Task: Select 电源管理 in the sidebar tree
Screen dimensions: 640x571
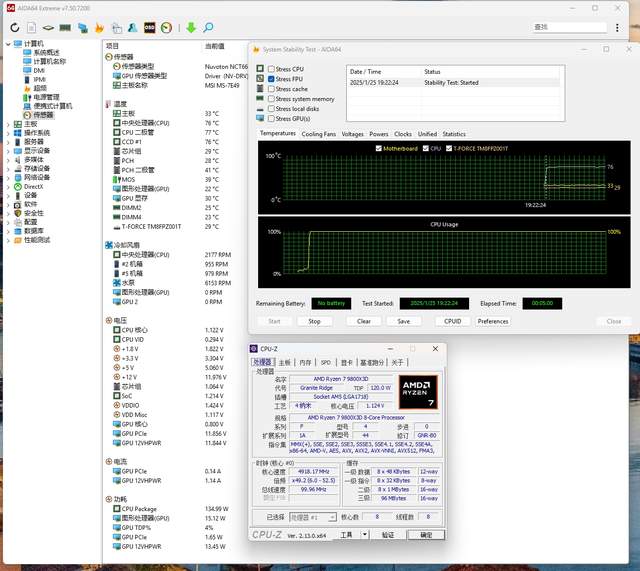Action: (46, 97)
